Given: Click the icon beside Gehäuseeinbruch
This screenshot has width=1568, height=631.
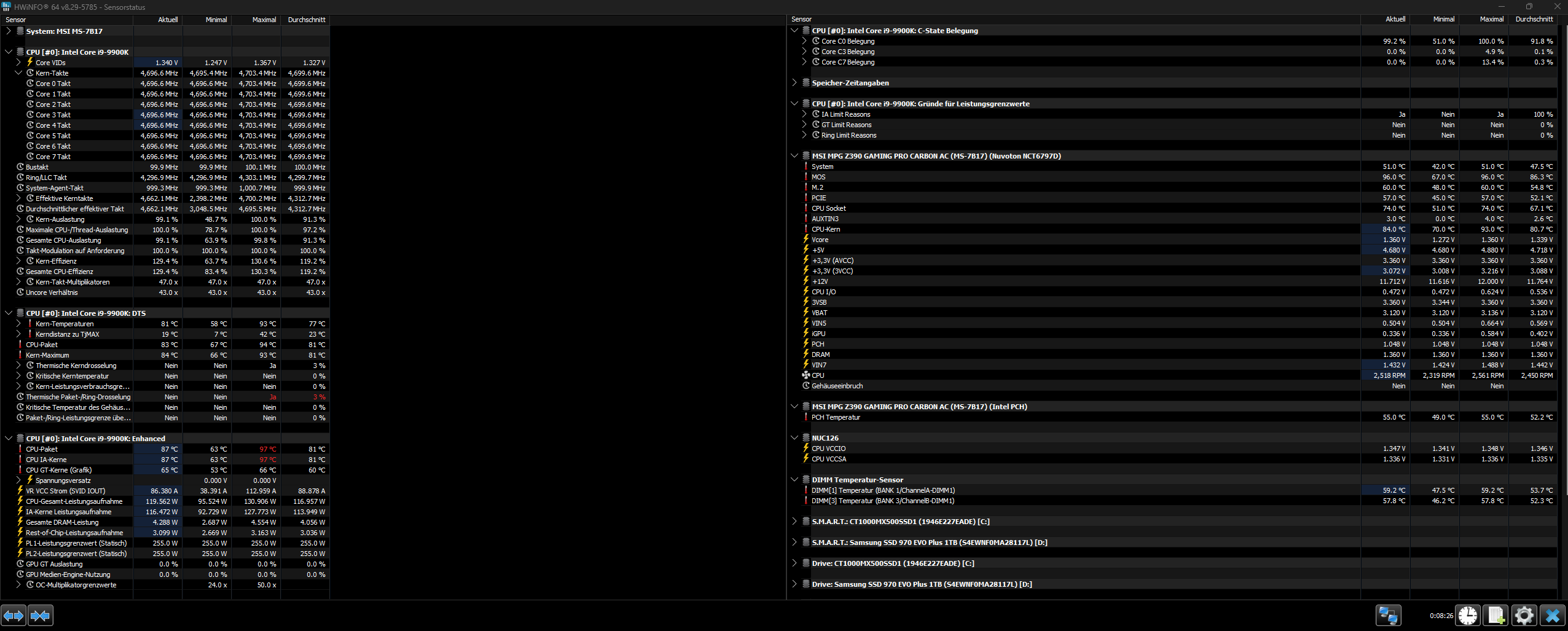Looking at the screenshot, I should pos(806,385).
